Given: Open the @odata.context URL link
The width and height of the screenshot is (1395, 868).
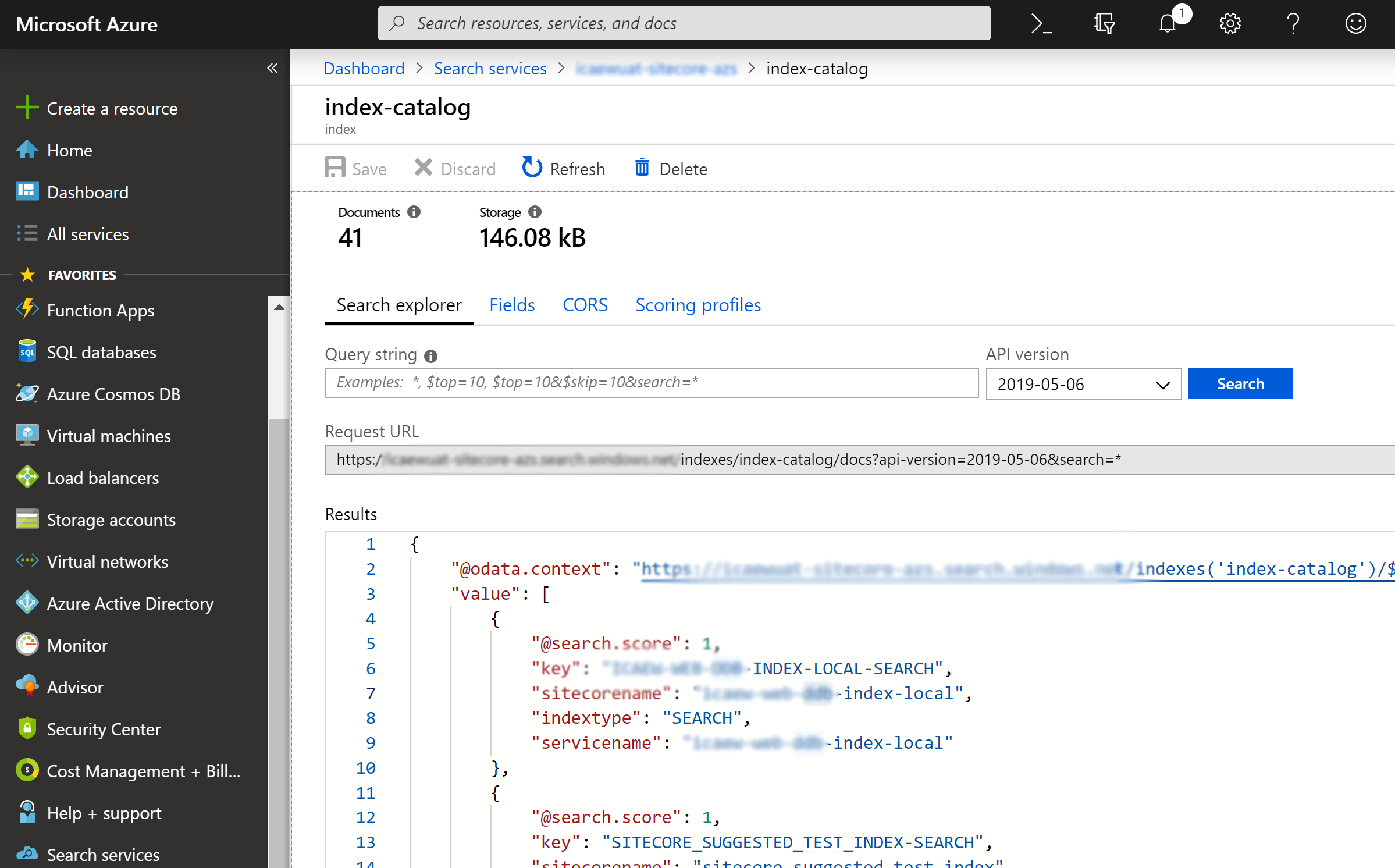Looking at the screenshot, I should point(1018,568).
